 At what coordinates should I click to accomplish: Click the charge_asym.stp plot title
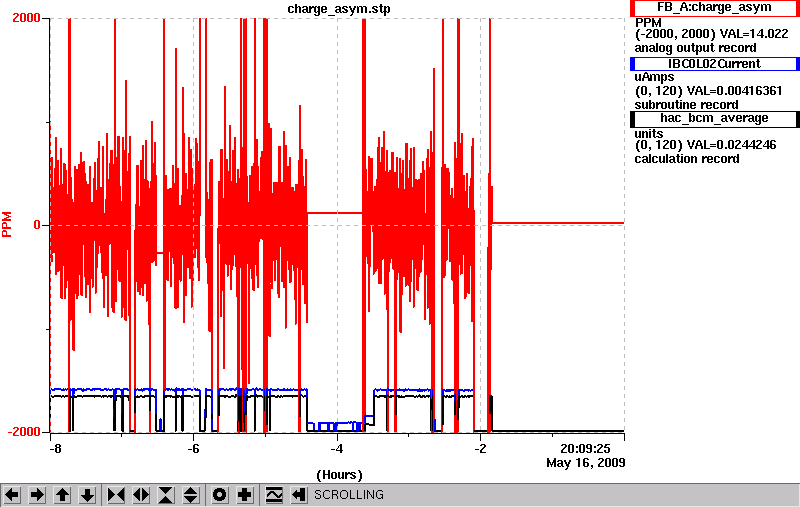(339, 9)
